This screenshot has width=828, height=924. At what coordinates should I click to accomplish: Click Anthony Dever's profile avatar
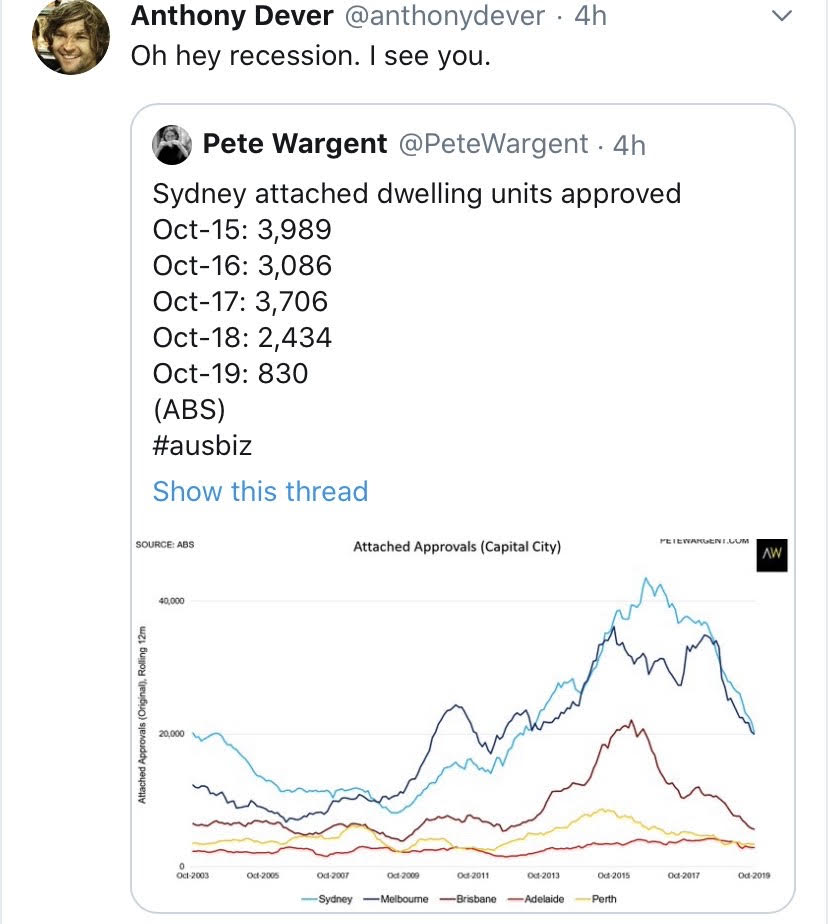(x=70, y=38)
